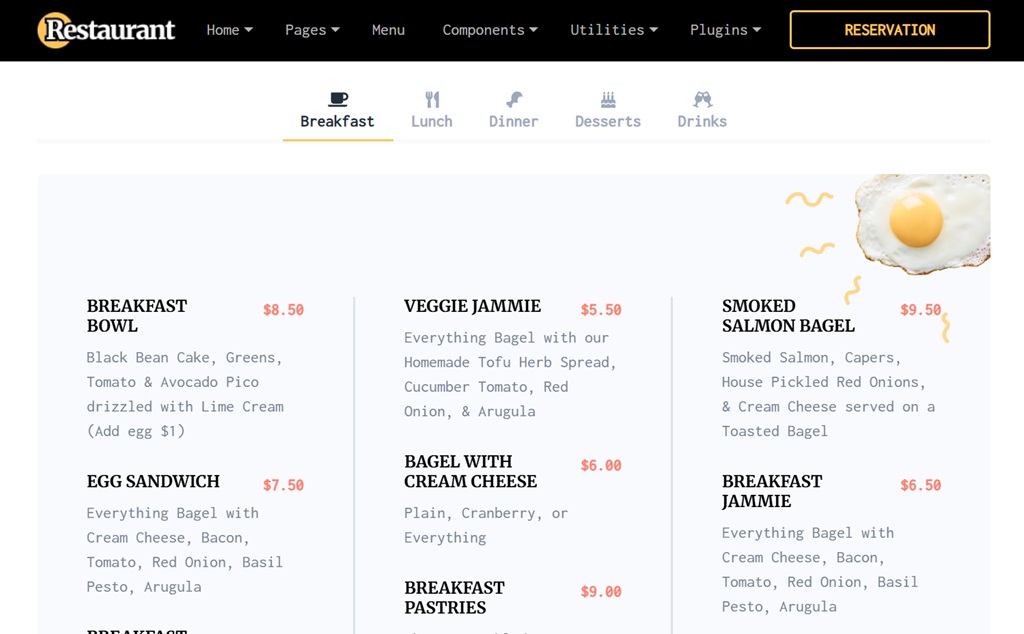The width and height of the screenshot is (1024, 634).
Task: Click the Breakfast coffee cup icon
Action: pyautogui.click(x=338, y=99)
